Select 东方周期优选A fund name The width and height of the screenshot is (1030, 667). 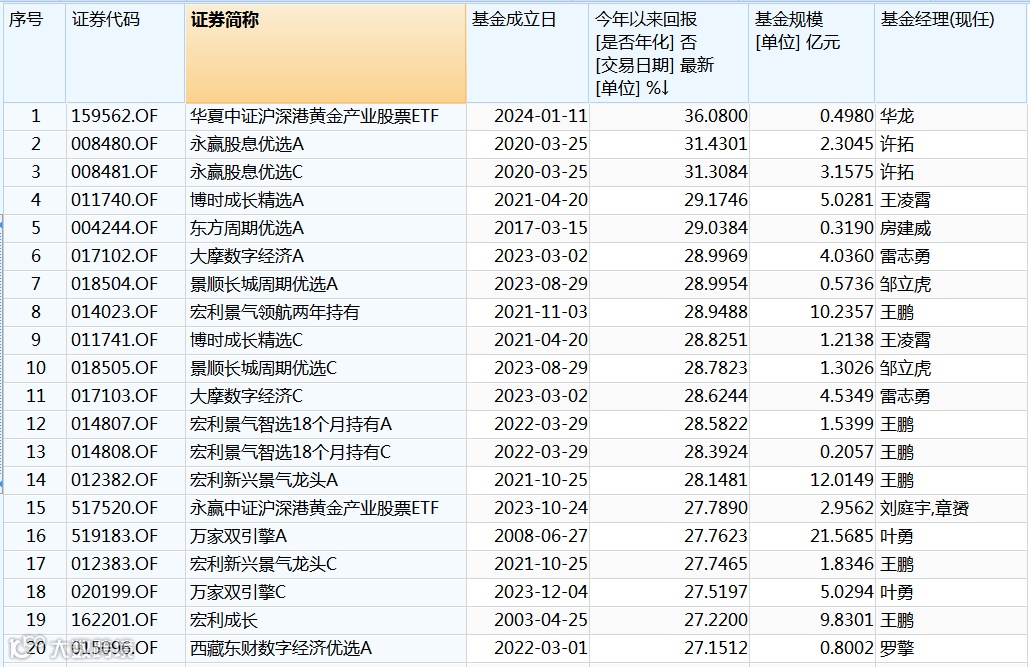pos(247,228)
